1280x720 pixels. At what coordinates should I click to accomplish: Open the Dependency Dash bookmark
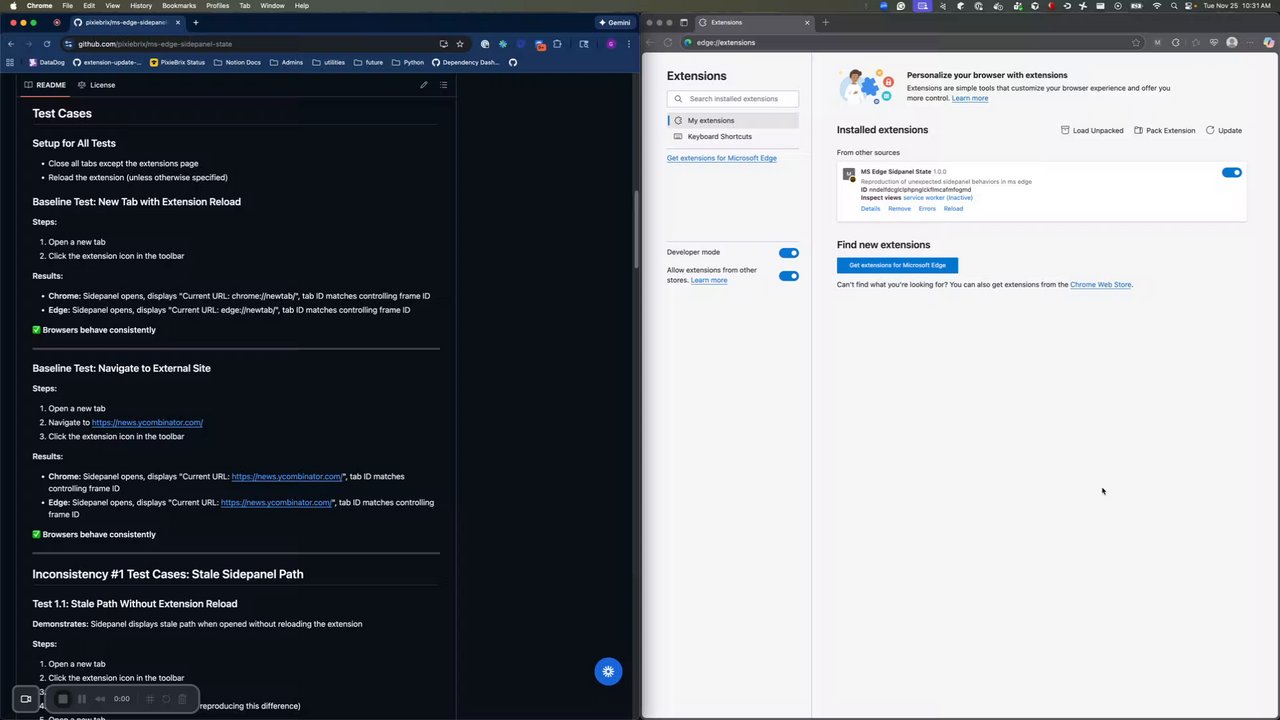click(x=465, y=62)
